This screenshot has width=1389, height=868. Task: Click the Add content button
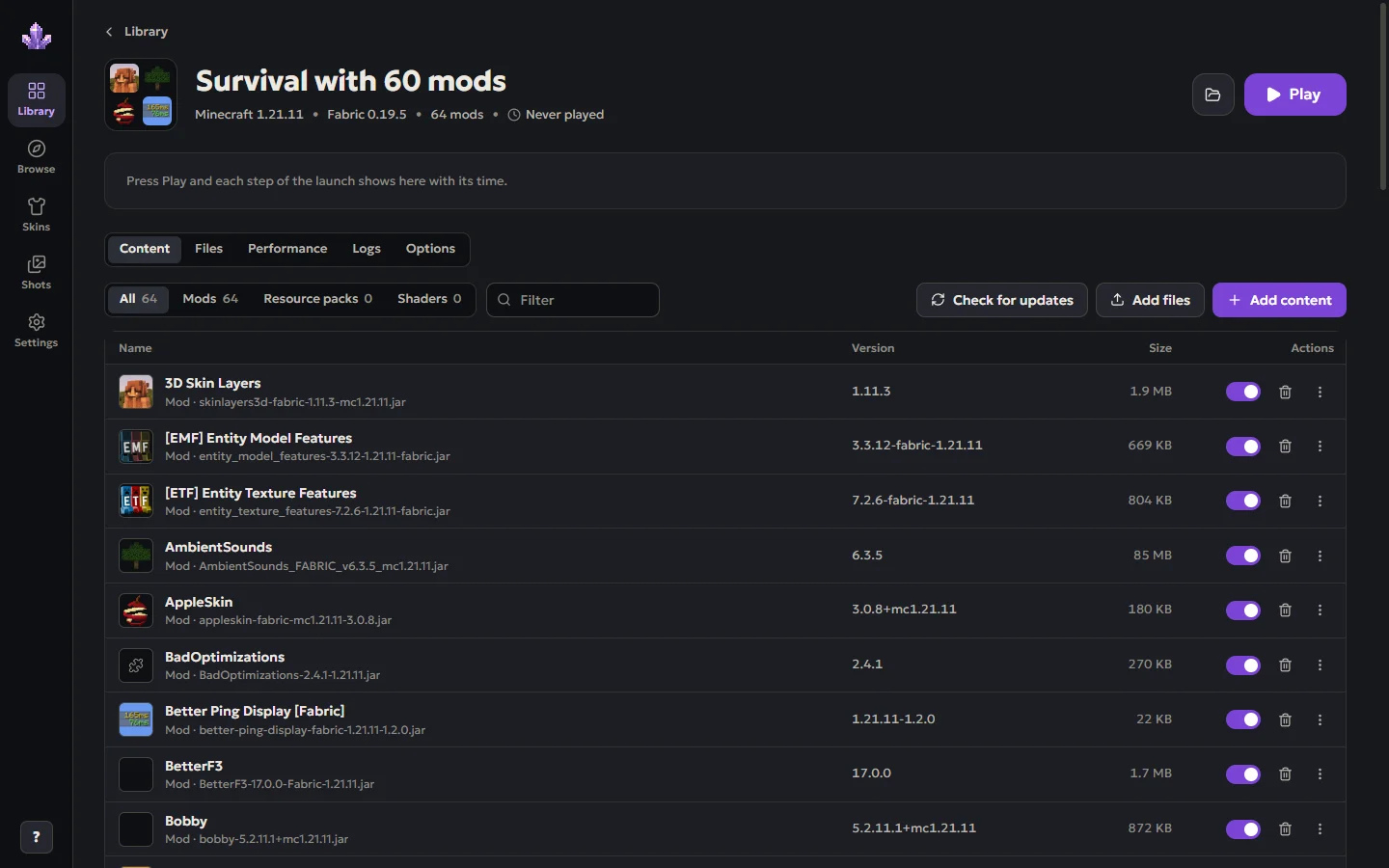(x=1279, y=300)
